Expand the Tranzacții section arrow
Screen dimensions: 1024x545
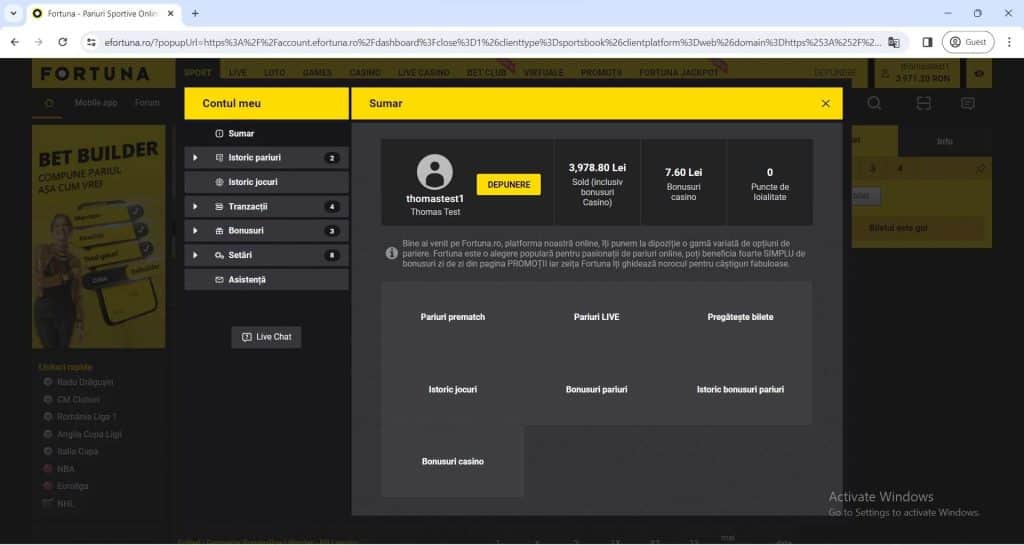(x=195, y=206)
